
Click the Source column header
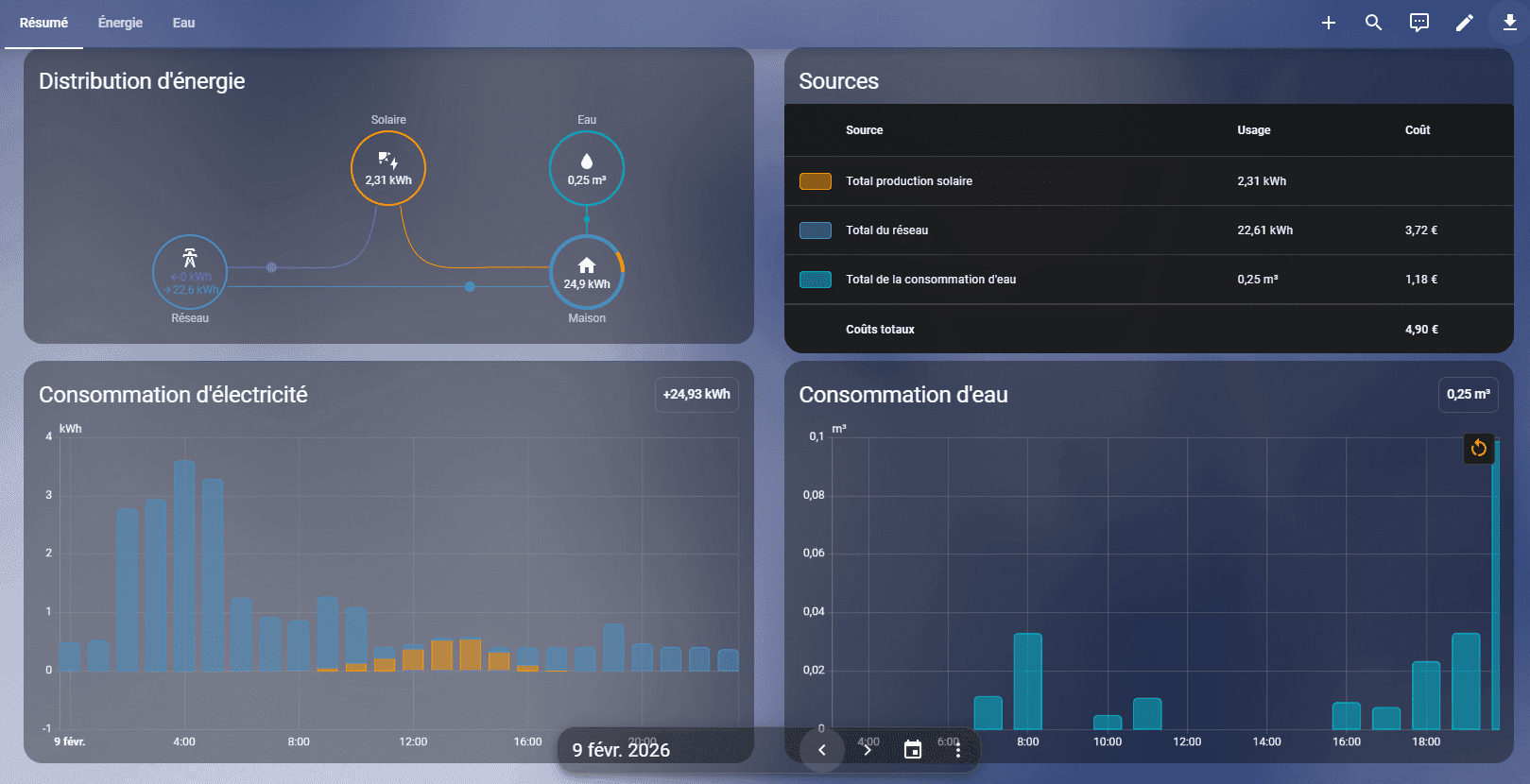click(864, 130)
